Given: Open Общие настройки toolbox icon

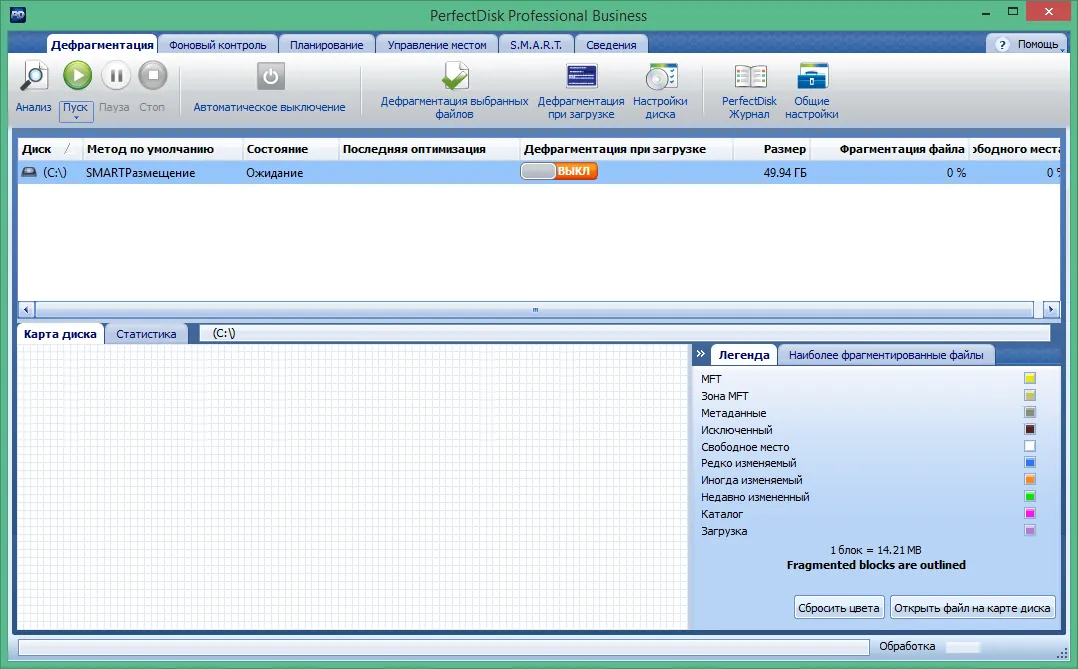Looking at the screenshot, I should [812, 76].
